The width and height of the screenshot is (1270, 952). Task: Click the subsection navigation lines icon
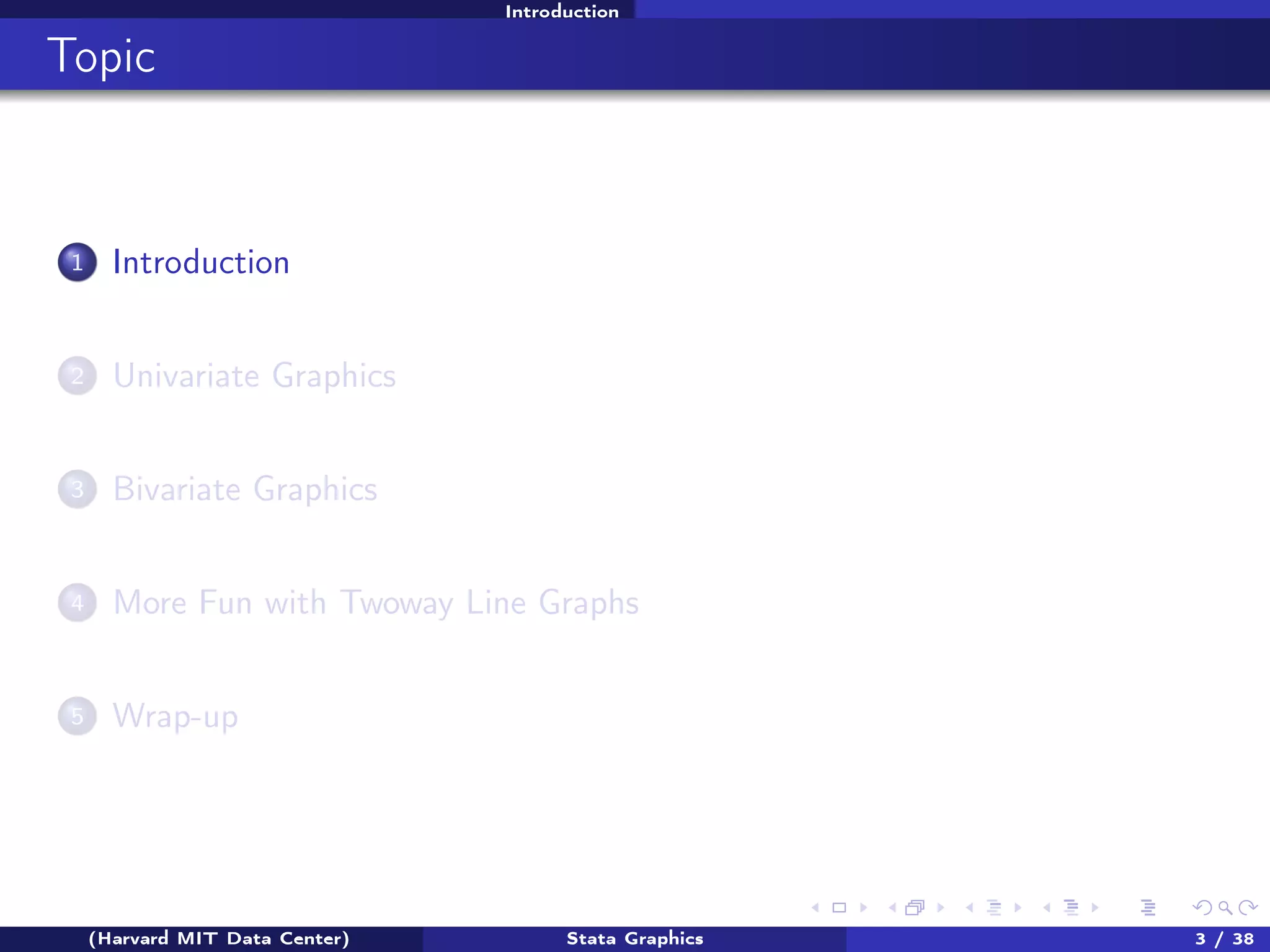point(994,907)
